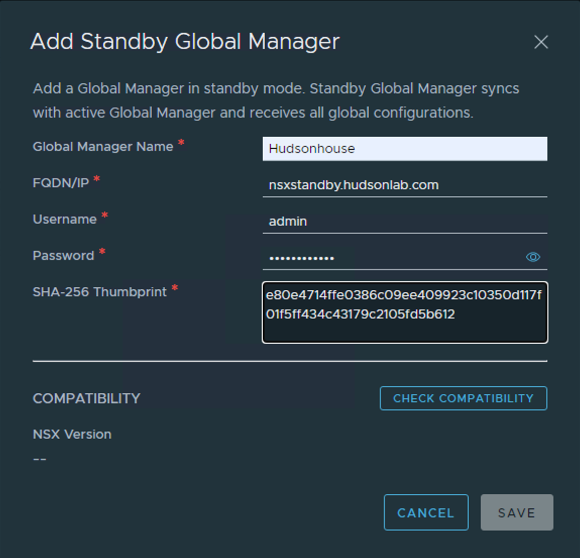Cancel adding the standby manager

426,513
